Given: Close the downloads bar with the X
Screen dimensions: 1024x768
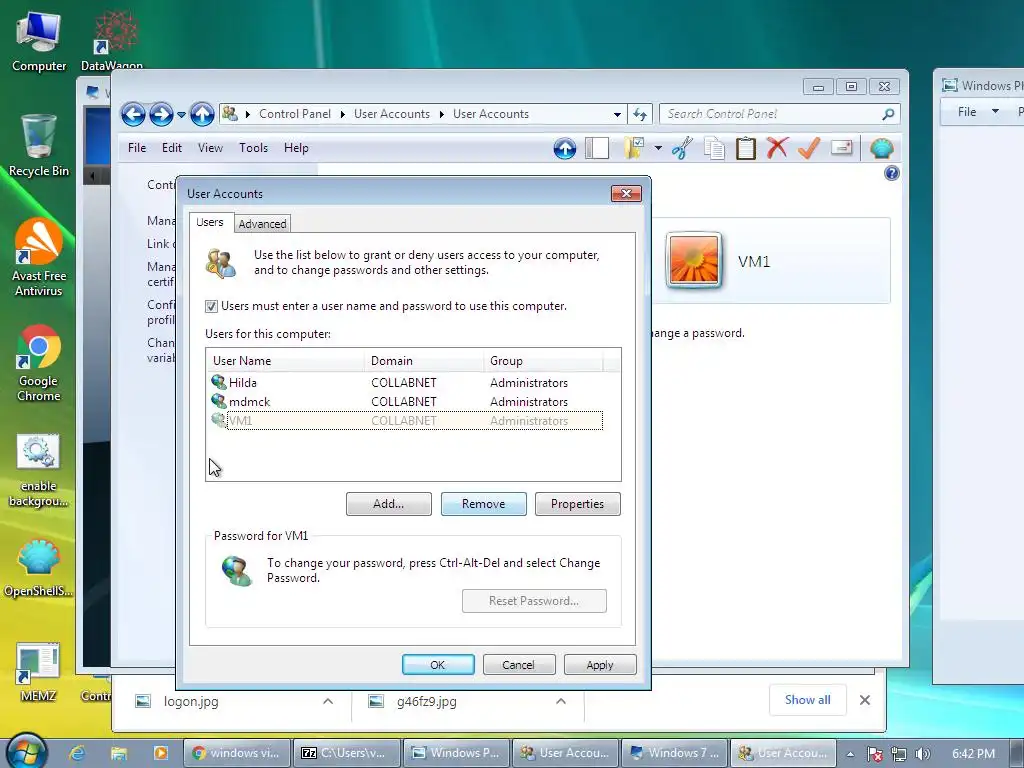Looking at the screenshot, I should tap(865, 700).
